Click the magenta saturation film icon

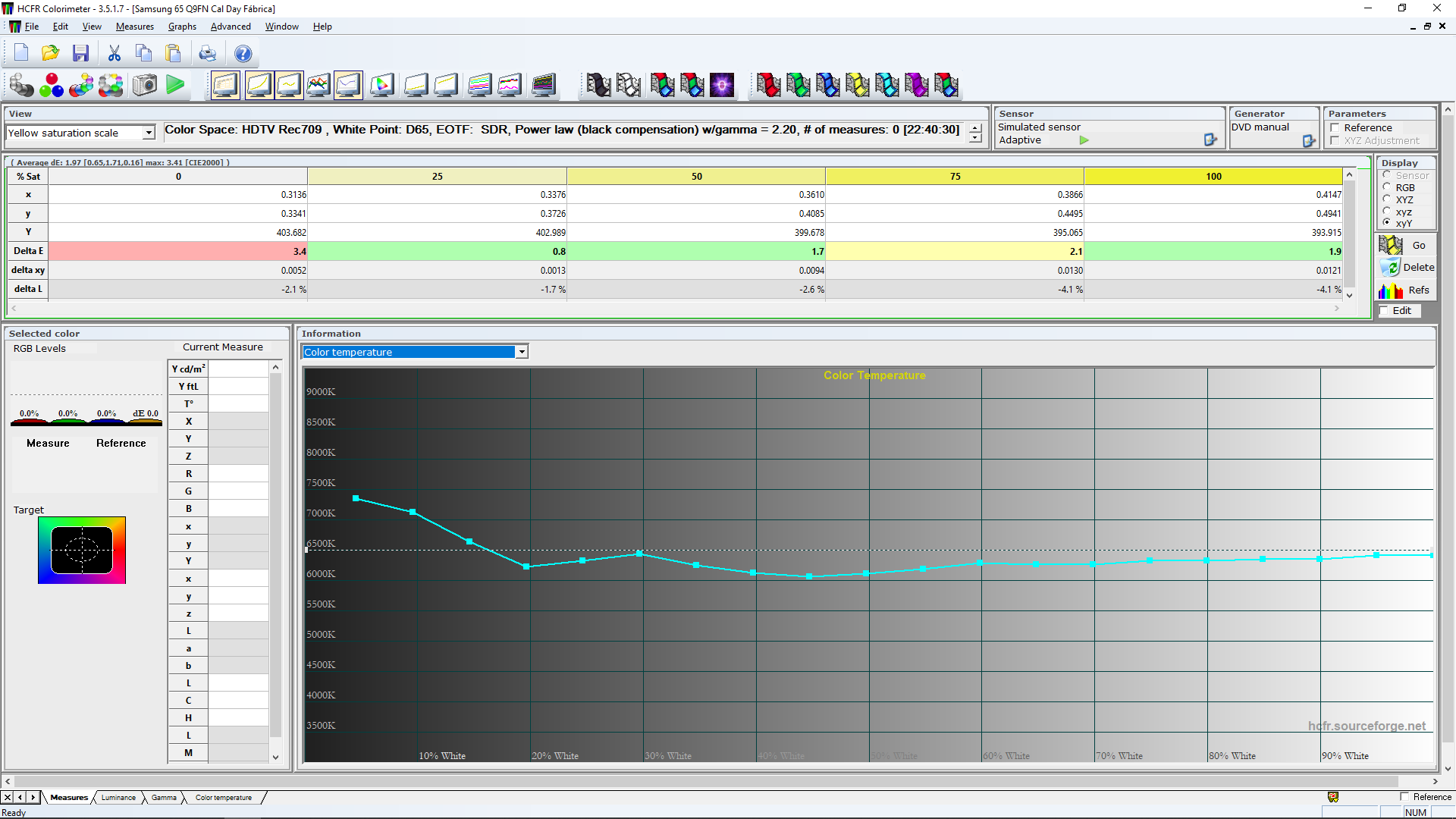click(916, 85)
